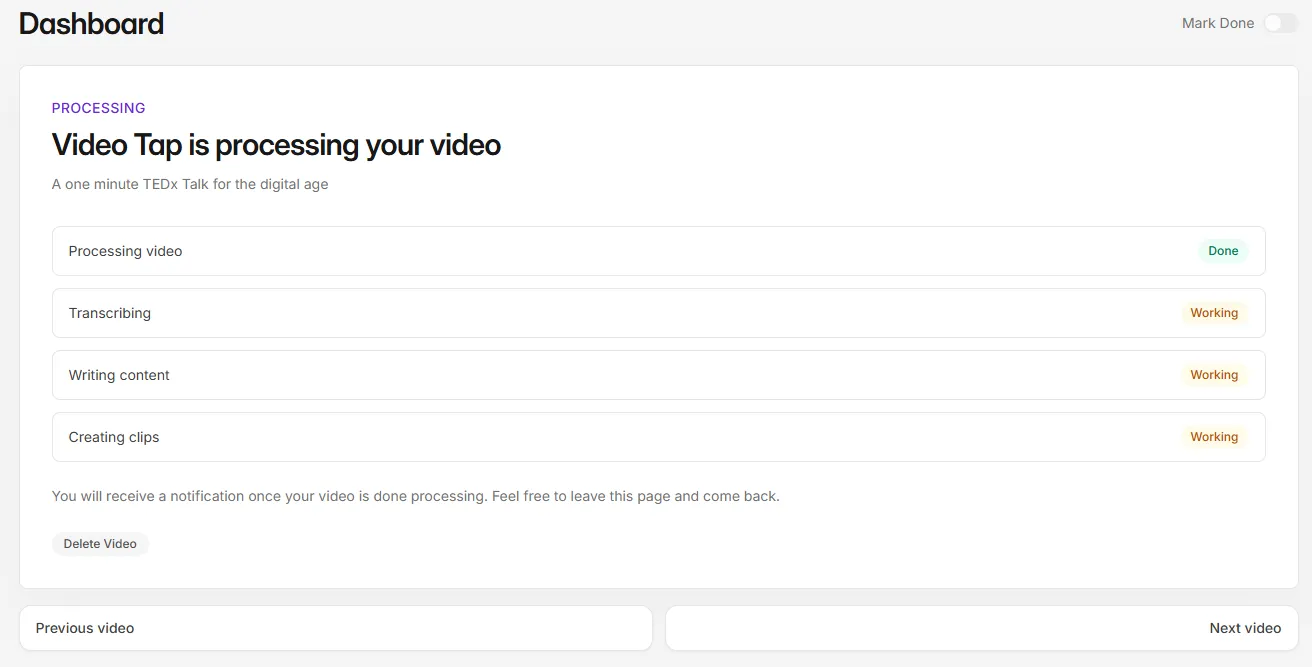Toggle the Mark Done switch
This screenshot has width=1312, height=667.
point(1280,23)
